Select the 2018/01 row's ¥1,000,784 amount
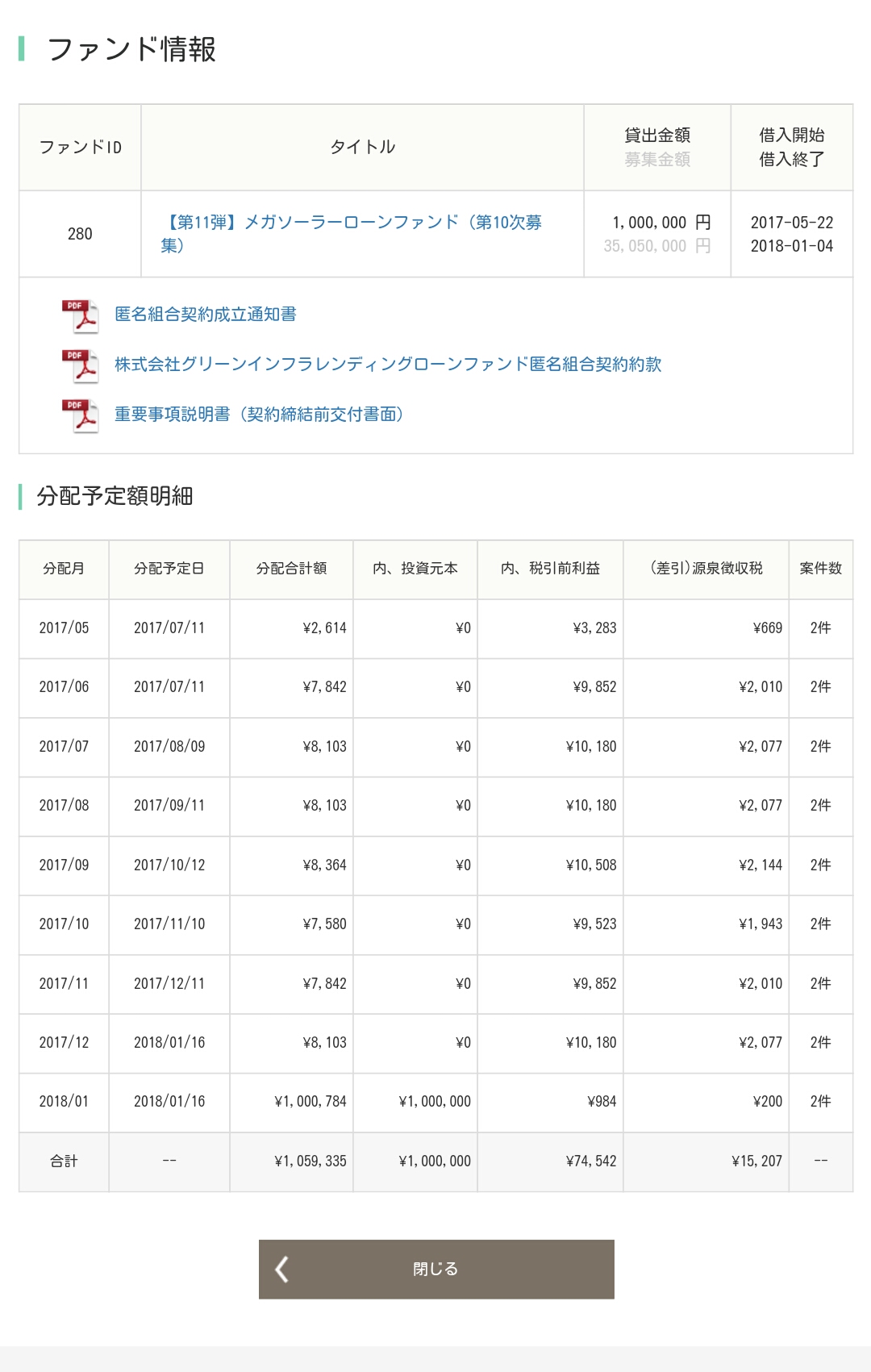 310,1102
